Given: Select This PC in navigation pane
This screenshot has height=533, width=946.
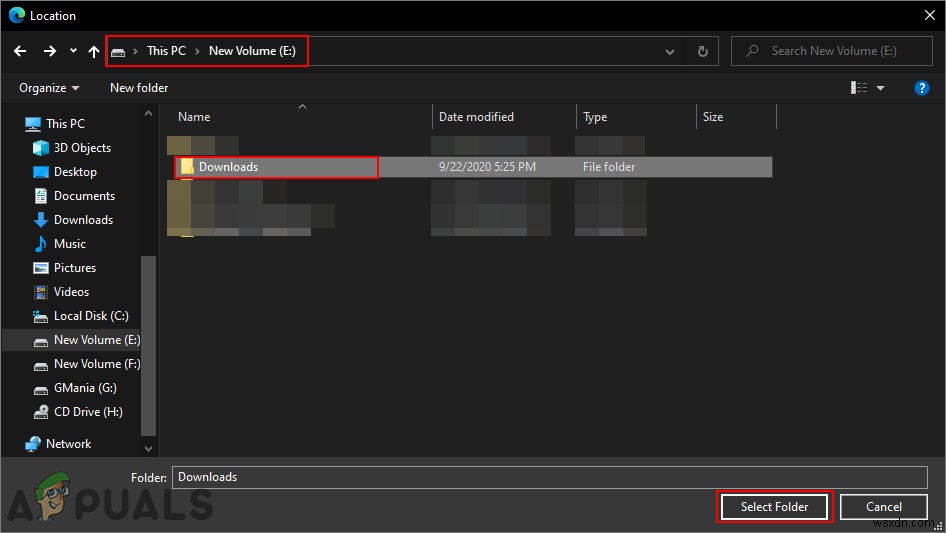Looking at the screenshot, I should pyautogui.click(x=65, y=124).
